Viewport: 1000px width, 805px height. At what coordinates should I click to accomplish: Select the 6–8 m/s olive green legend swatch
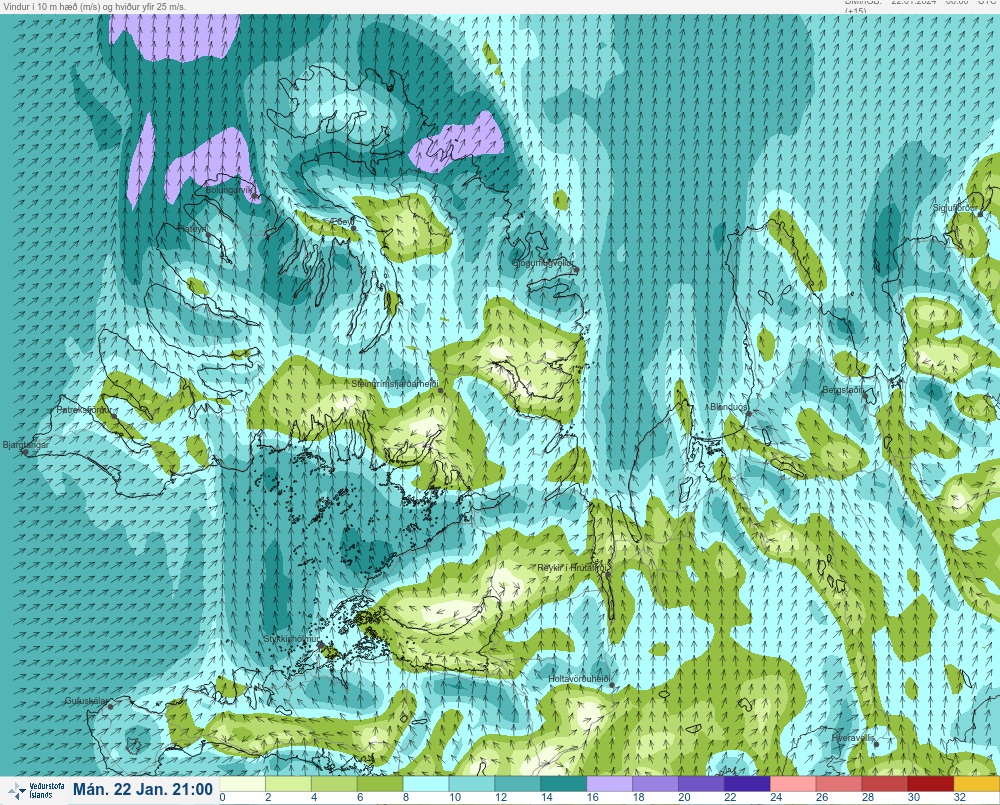pos(380,784)
